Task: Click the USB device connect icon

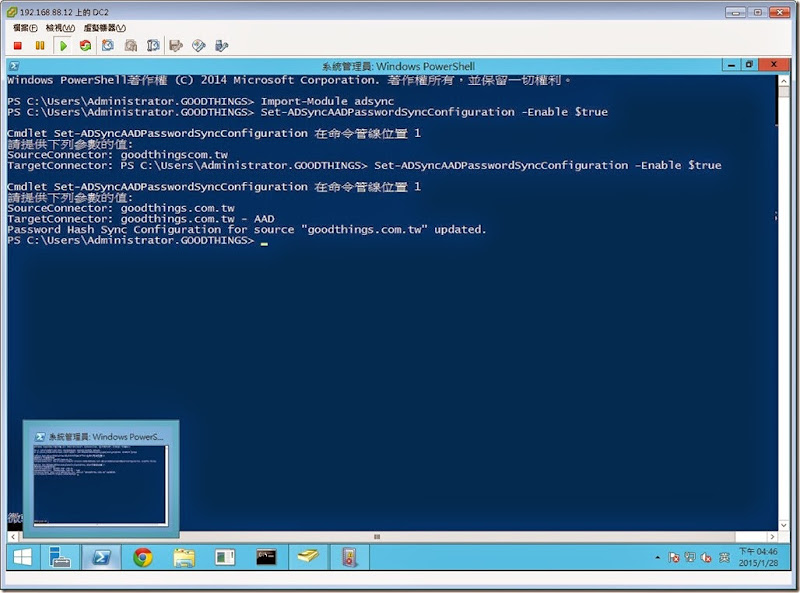Action: [x=221, y=46]
